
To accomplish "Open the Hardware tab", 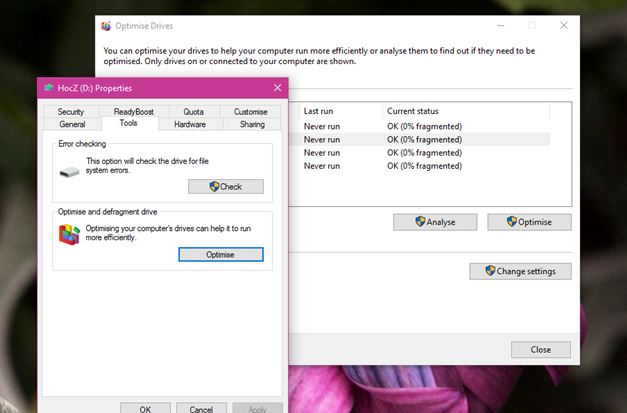I will click(190, 124).
